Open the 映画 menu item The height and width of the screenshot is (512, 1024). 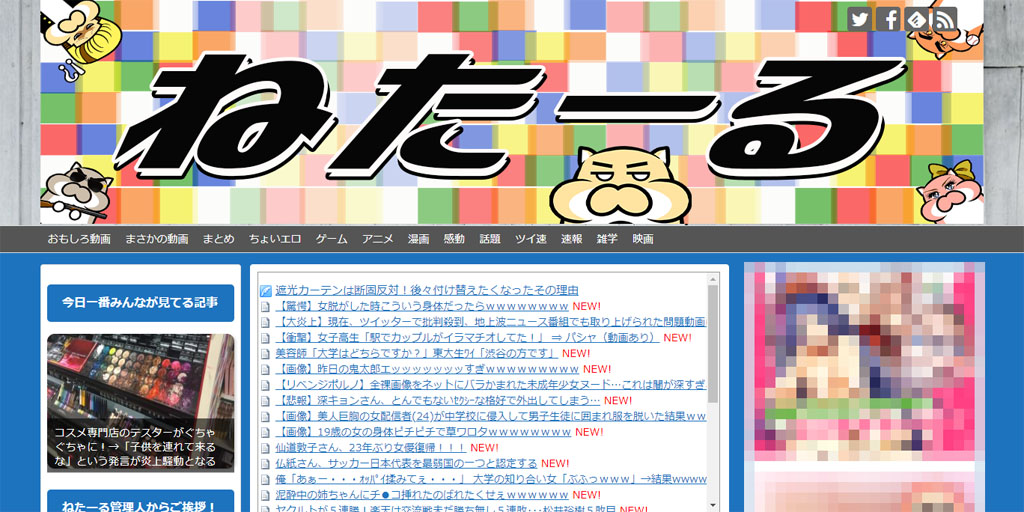[643, 239]
